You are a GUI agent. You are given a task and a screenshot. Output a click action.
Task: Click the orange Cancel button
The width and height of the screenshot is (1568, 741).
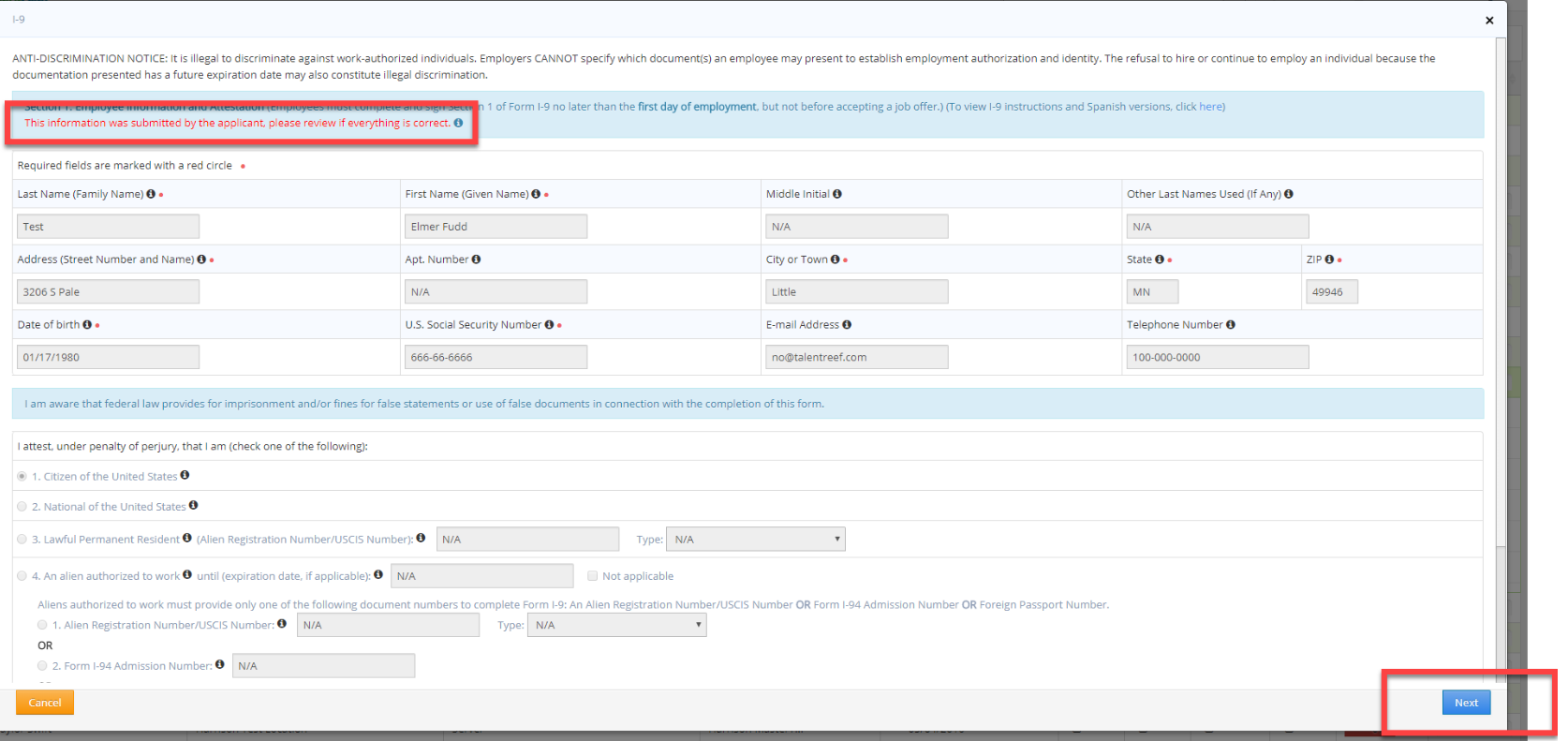tap(45, 703)
